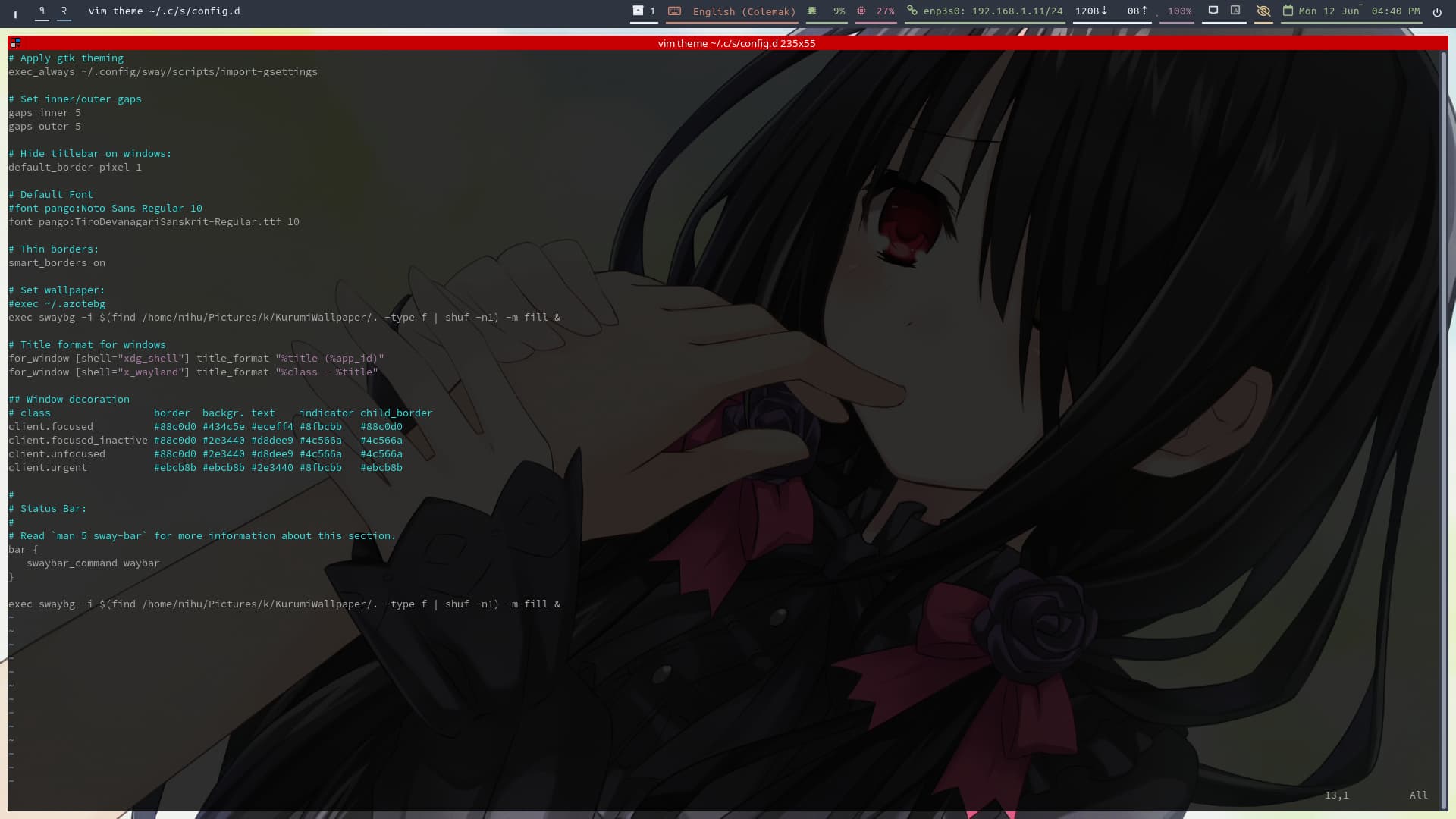This screenshot has width=1456, height=819.
Task: Switch to workspace 2 in the bar
Action: [x=64, y=11]
